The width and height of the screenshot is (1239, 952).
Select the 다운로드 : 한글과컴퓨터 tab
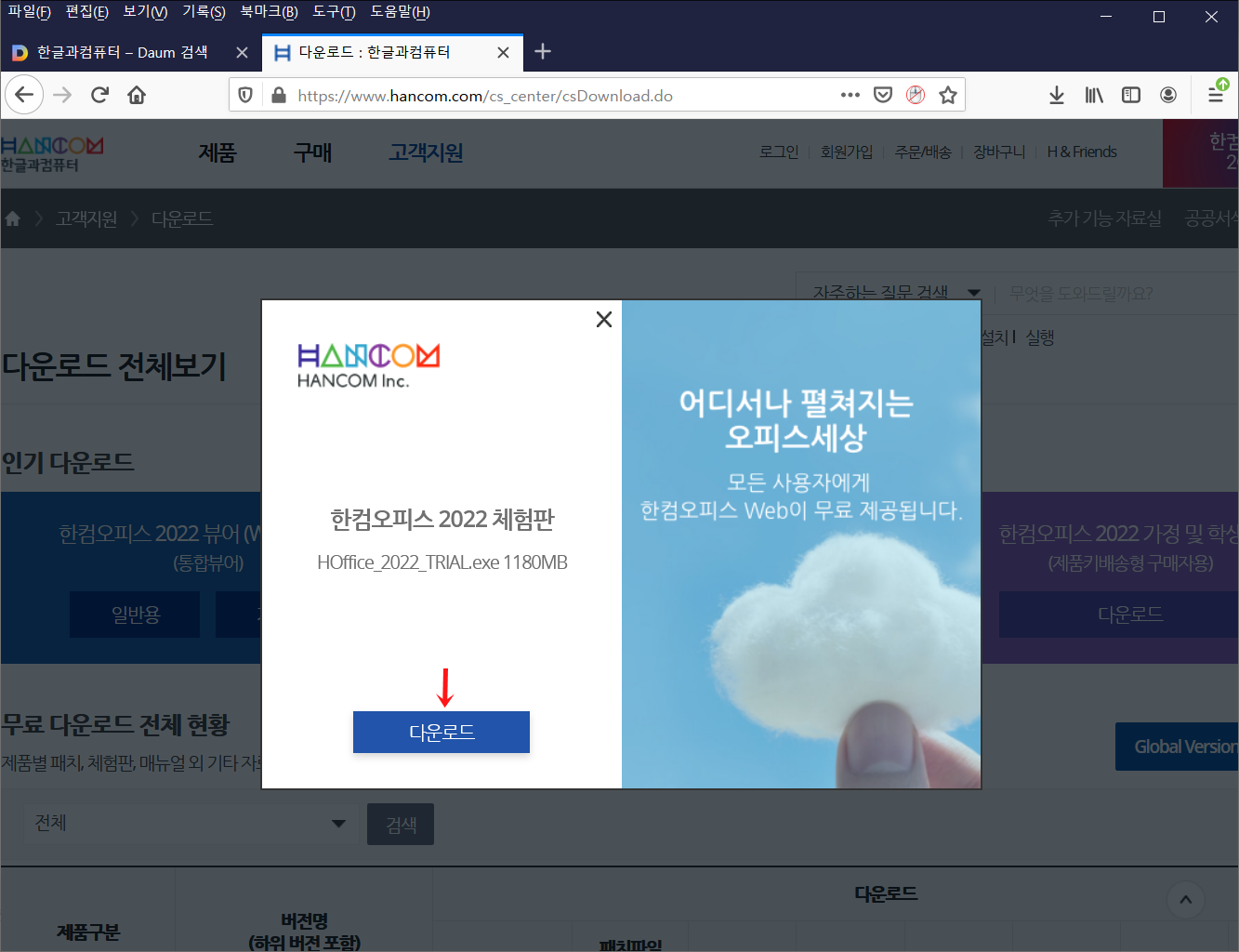point(390,52)
